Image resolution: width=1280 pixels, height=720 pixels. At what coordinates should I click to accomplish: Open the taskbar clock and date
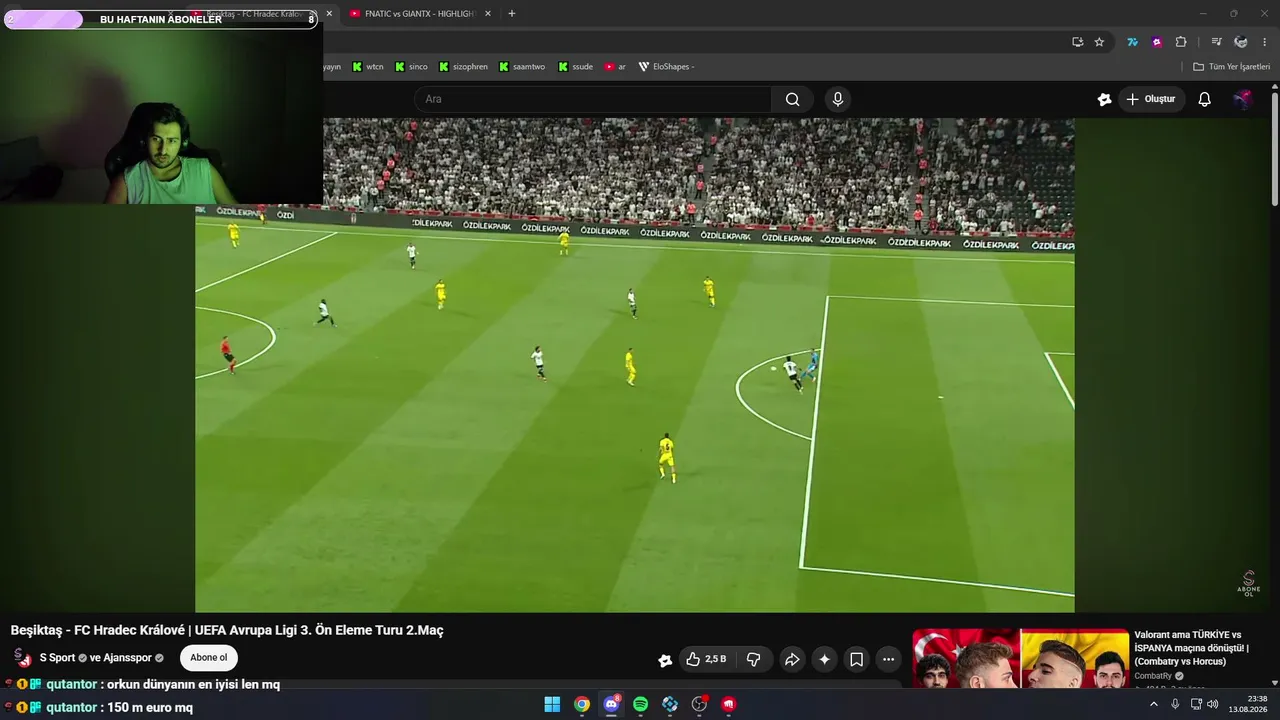coord(1250,704)
